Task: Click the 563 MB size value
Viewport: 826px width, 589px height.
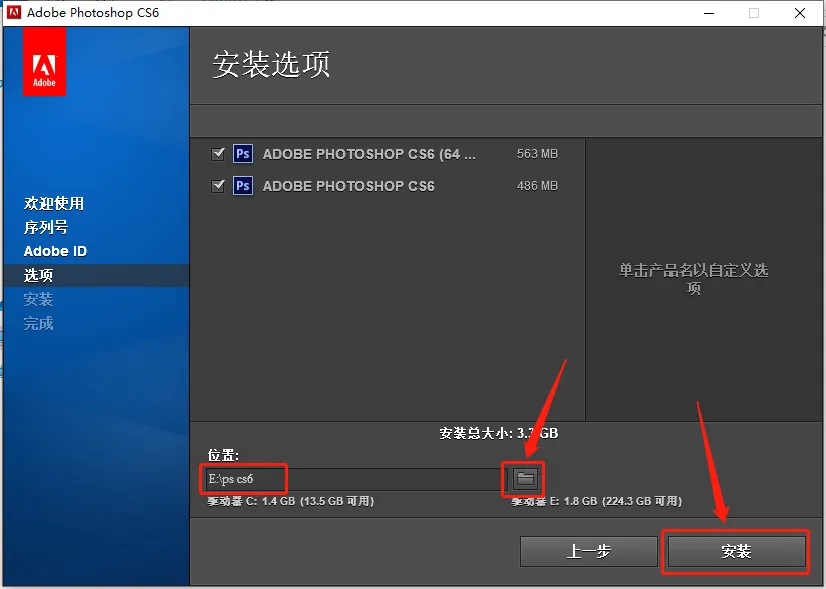Action: click(x=537, y=154)
